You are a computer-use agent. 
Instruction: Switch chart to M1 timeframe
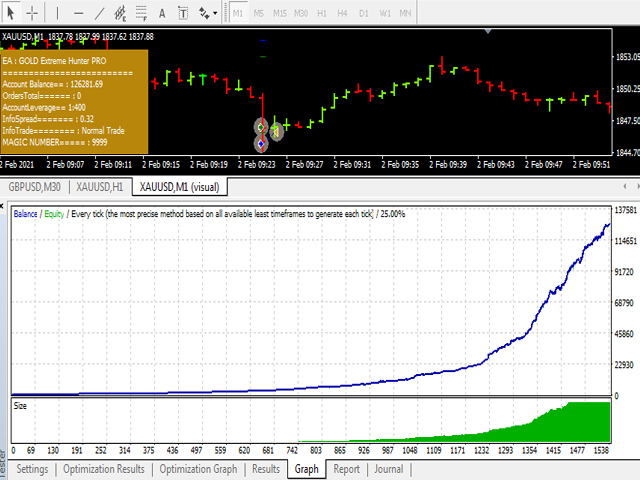coord(238,13)
